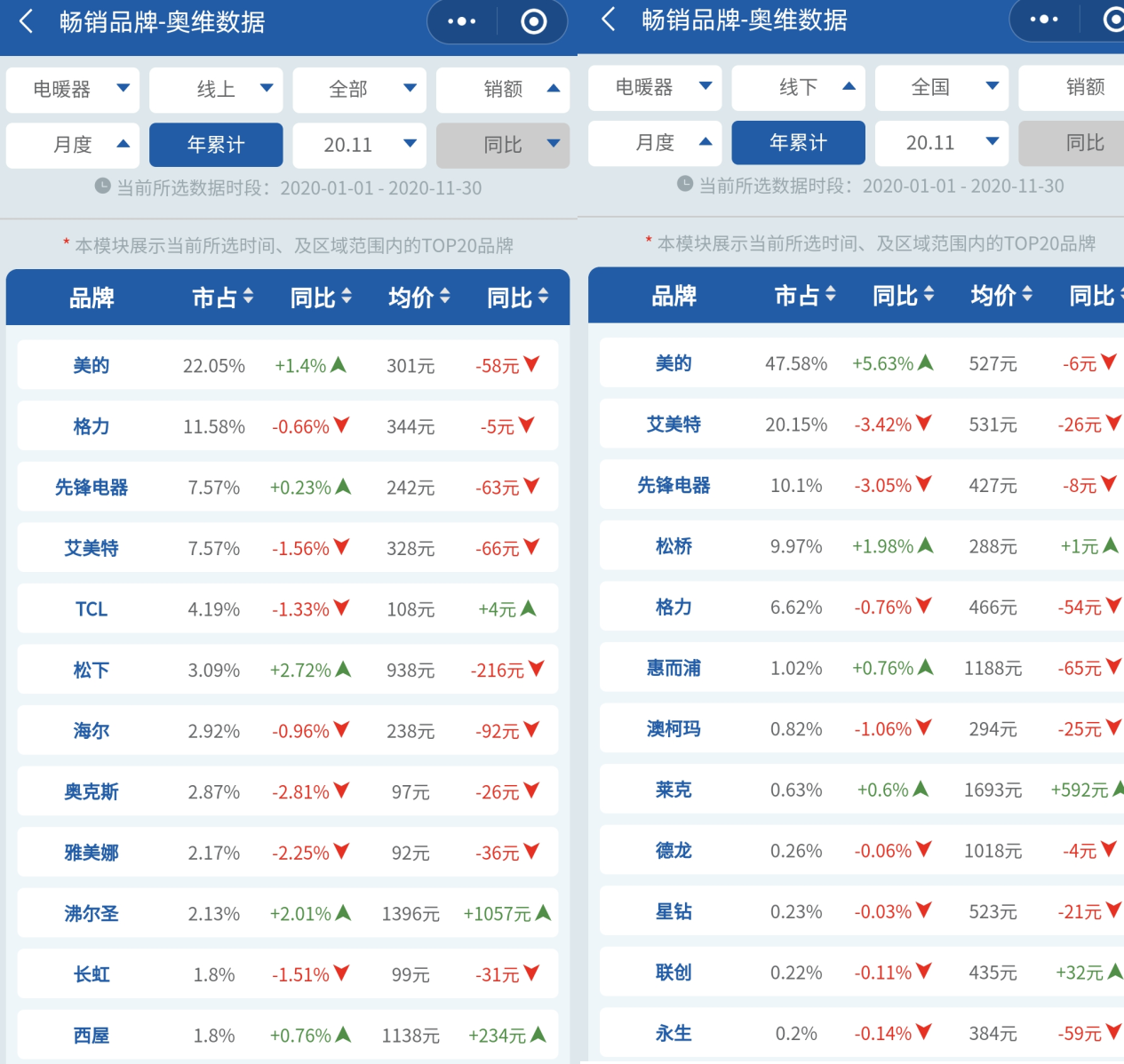Select the 沸尔圣 brand row

point(288,913)
